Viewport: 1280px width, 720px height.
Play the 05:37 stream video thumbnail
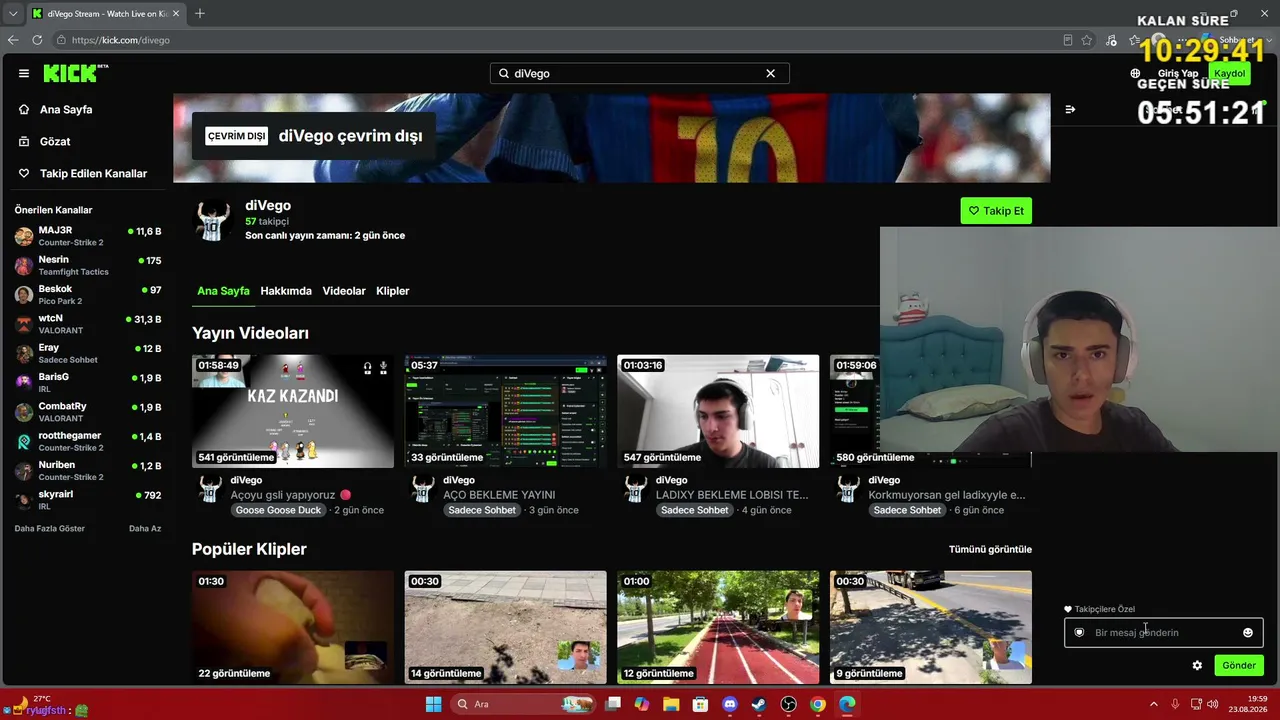click(x=505, y=411)
